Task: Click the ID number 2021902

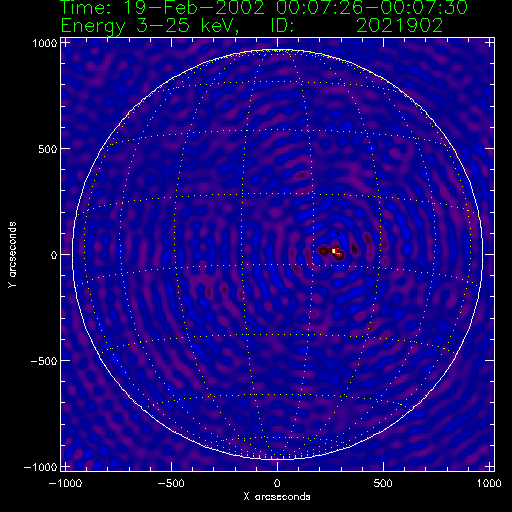Action: pyautogui.click(x=399, y=25)
